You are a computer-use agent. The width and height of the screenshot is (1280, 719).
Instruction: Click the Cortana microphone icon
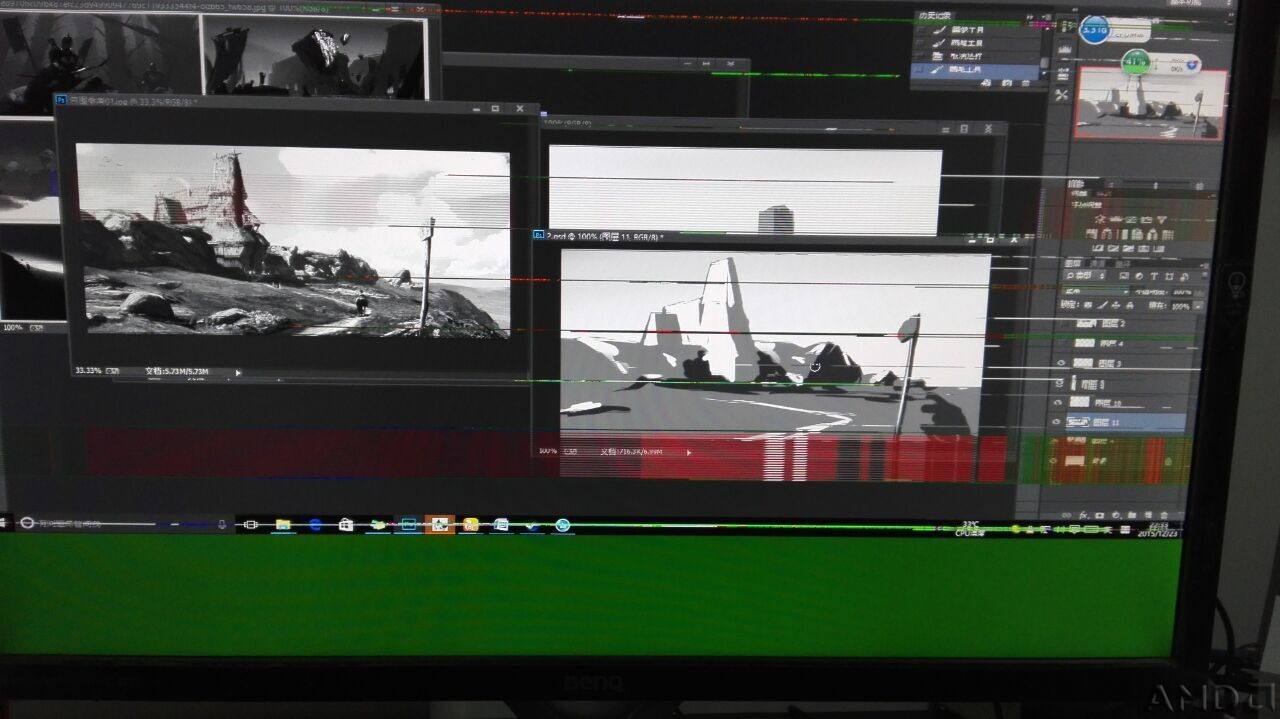[x=221, y=523]
